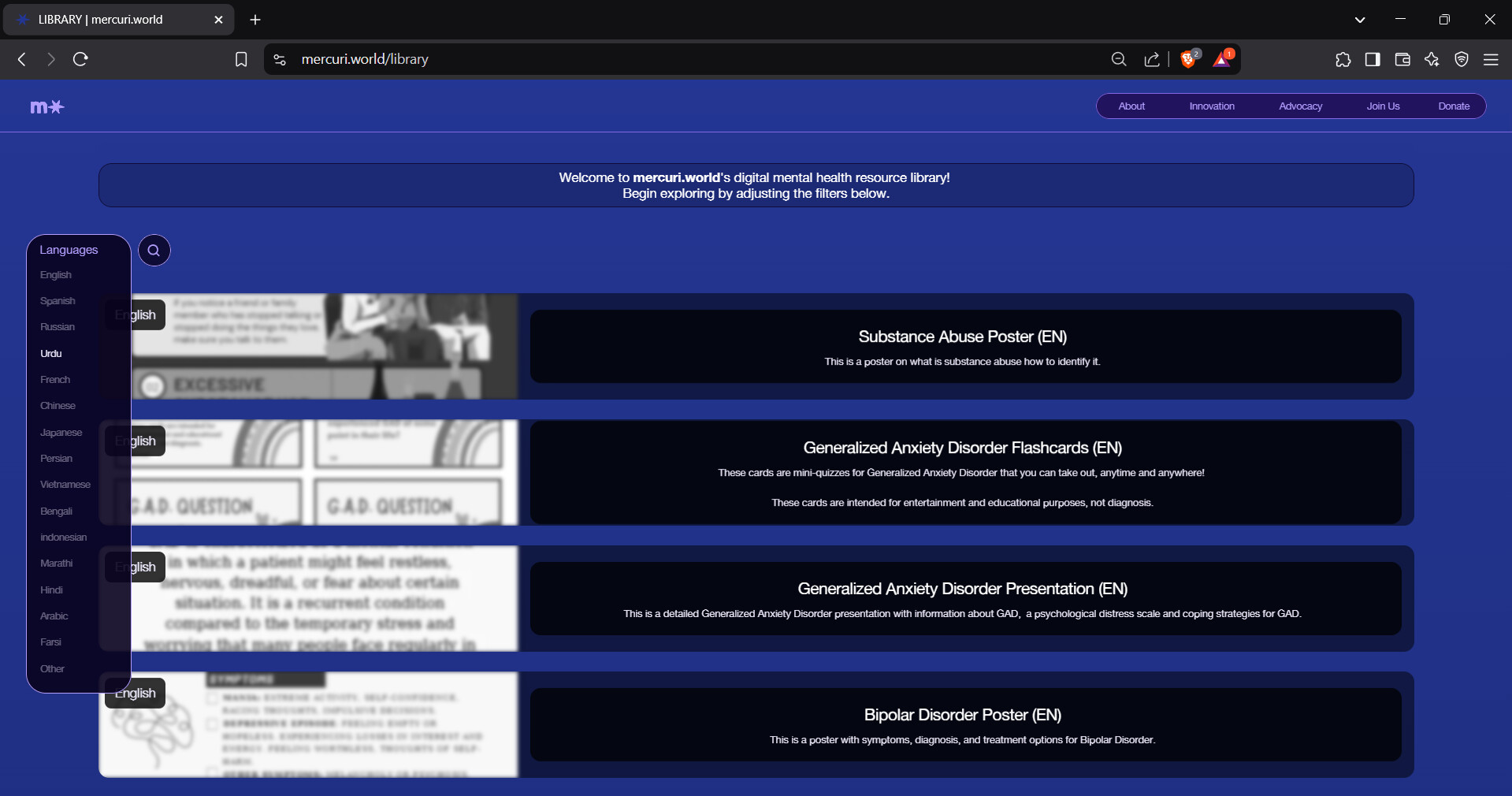The width and height of the screenshot is (1512, 796).
Task: Click the Brave Rewards triangle icon
Action: pos(1222,60)
